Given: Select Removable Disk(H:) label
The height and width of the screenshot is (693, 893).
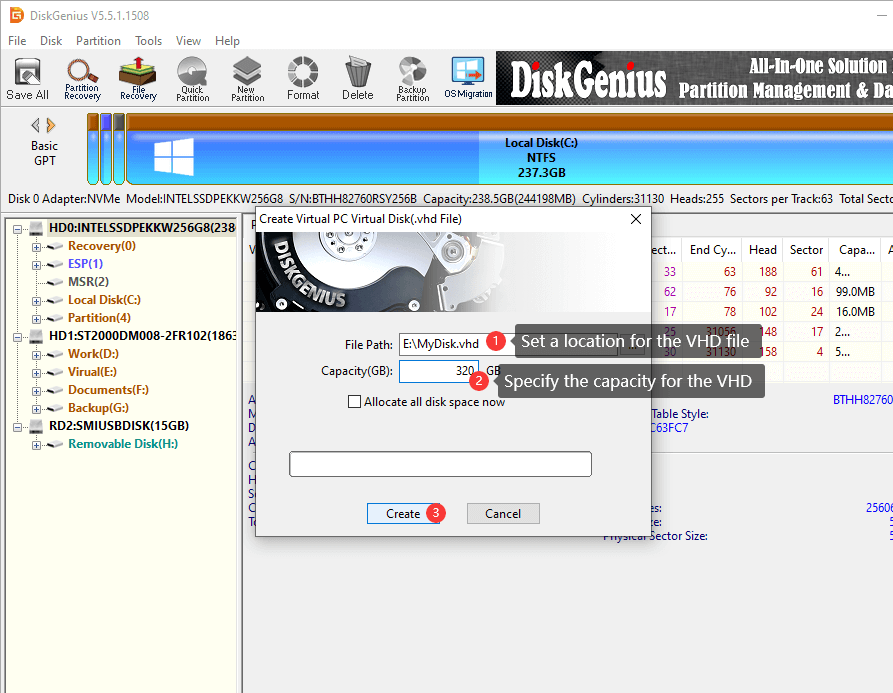Looking at the screenshot, I should pyautogui.click(x=123, y=444).
